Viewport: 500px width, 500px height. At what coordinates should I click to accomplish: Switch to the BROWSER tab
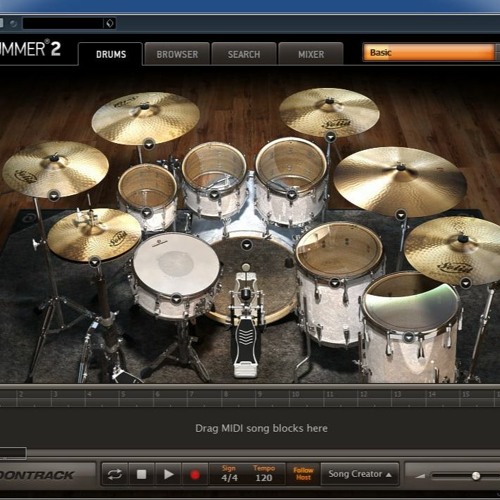[177, 54]
